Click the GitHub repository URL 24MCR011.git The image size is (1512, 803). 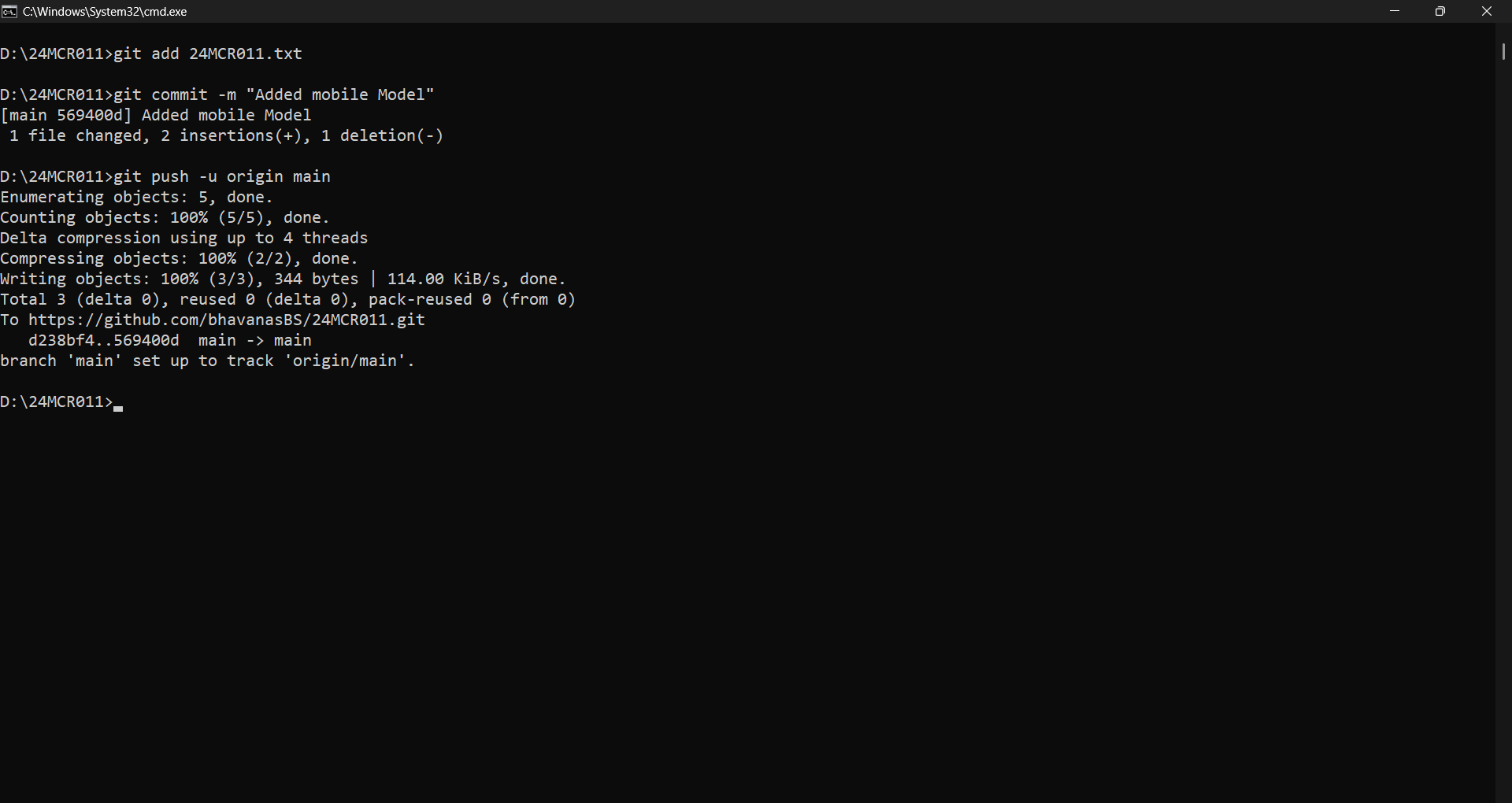pos(227,320)
